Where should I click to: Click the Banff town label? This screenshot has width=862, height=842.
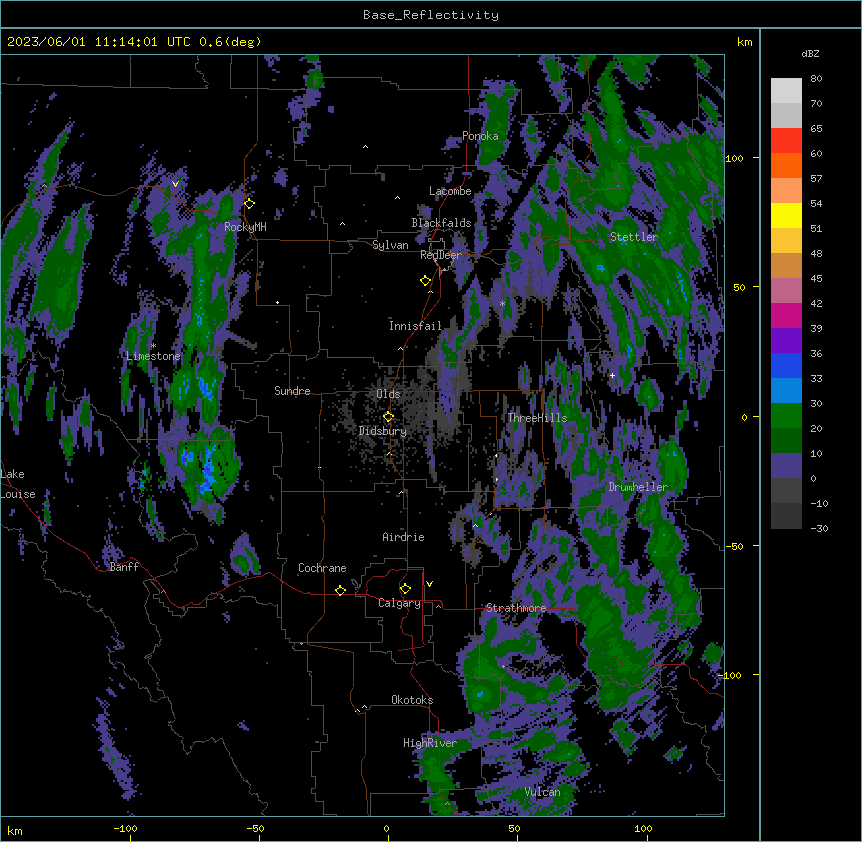click(x=124, y=567)
